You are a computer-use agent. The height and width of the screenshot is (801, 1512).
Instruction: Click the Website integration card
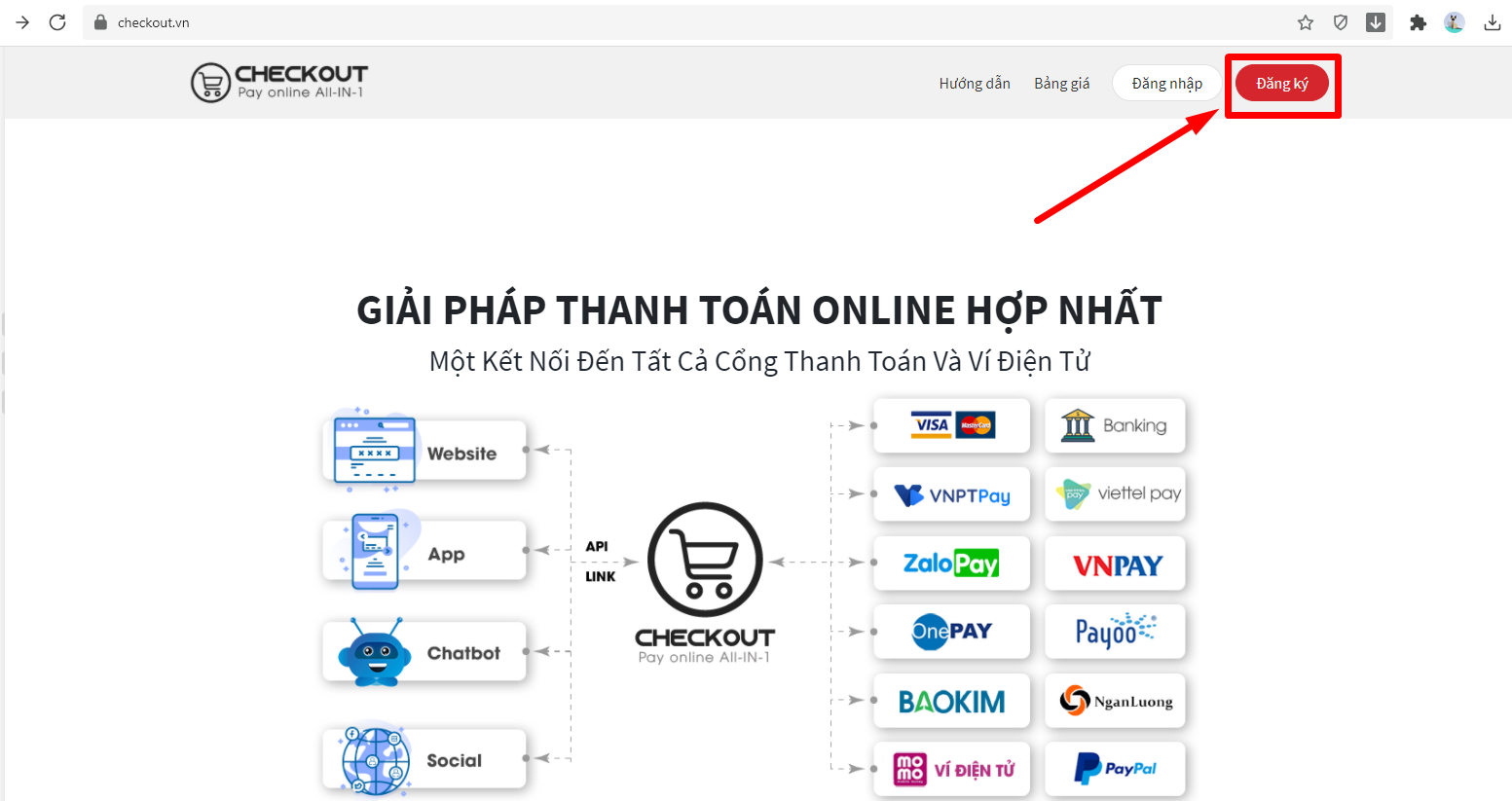pos(424,451)
